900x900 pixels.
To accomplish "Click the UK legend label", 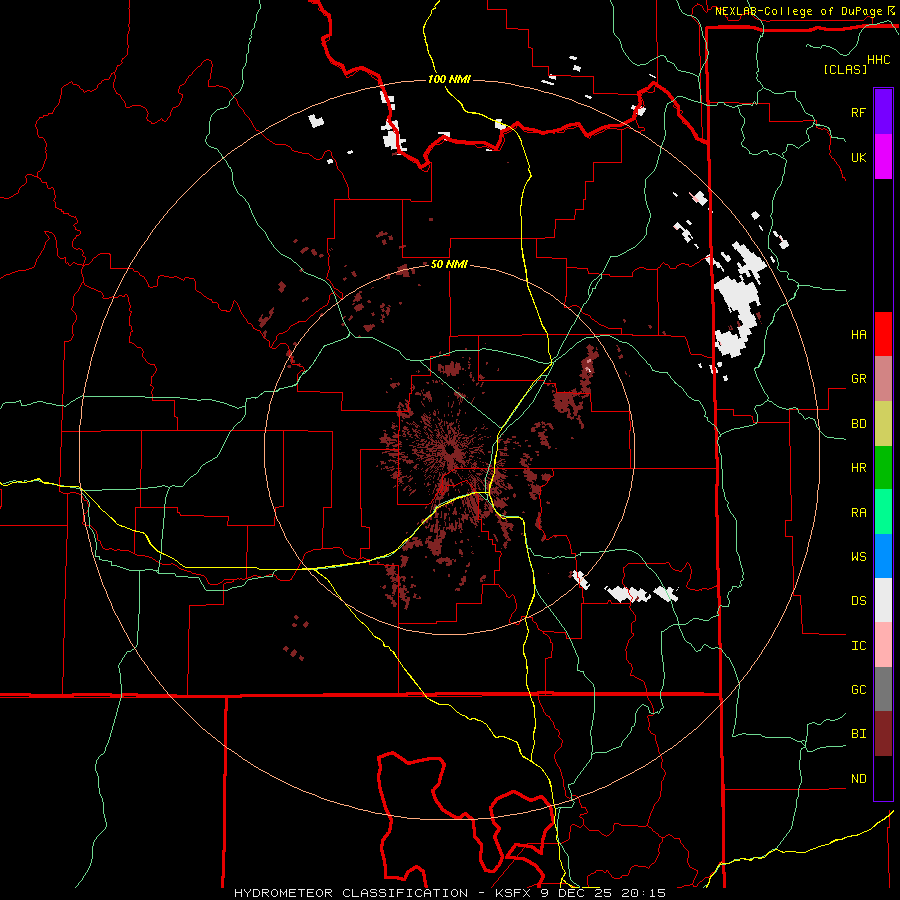I will click(858, 157).
